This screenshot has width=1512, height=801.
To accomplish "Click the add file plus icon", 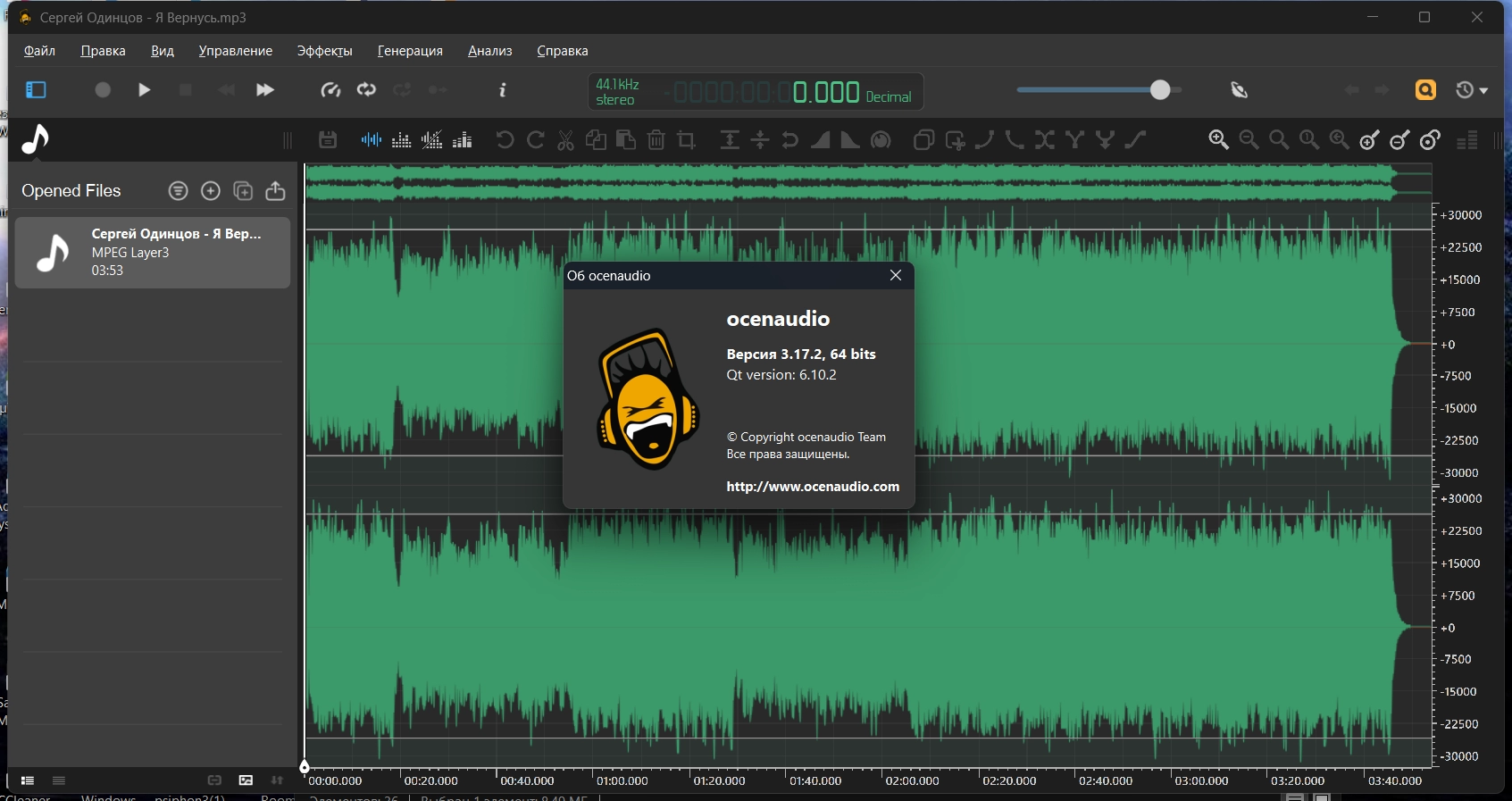I will [x=211, y=191].
